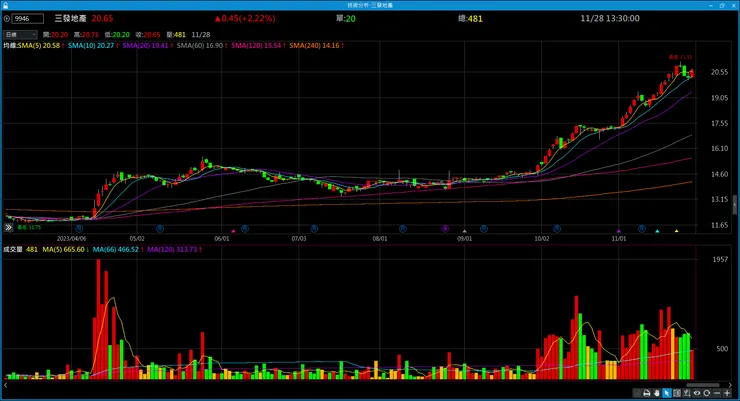Click the 11/28 13:30:00 timestamp
The height and width of the screenshot is (401, 740).
(x=610, y=18)
